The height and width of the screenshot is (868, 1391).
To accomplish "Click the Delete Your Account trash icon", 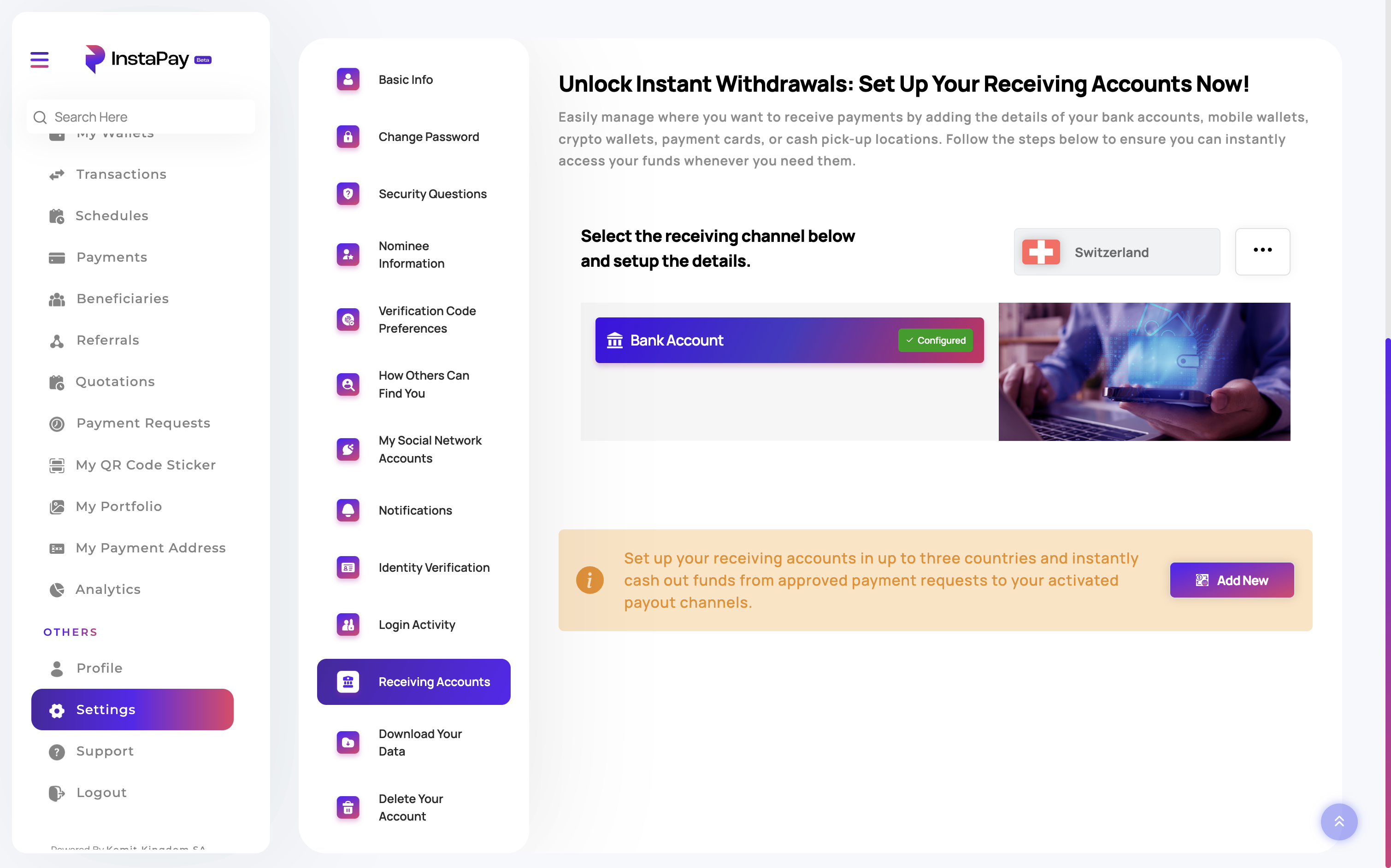I will (x=348, y=807).
